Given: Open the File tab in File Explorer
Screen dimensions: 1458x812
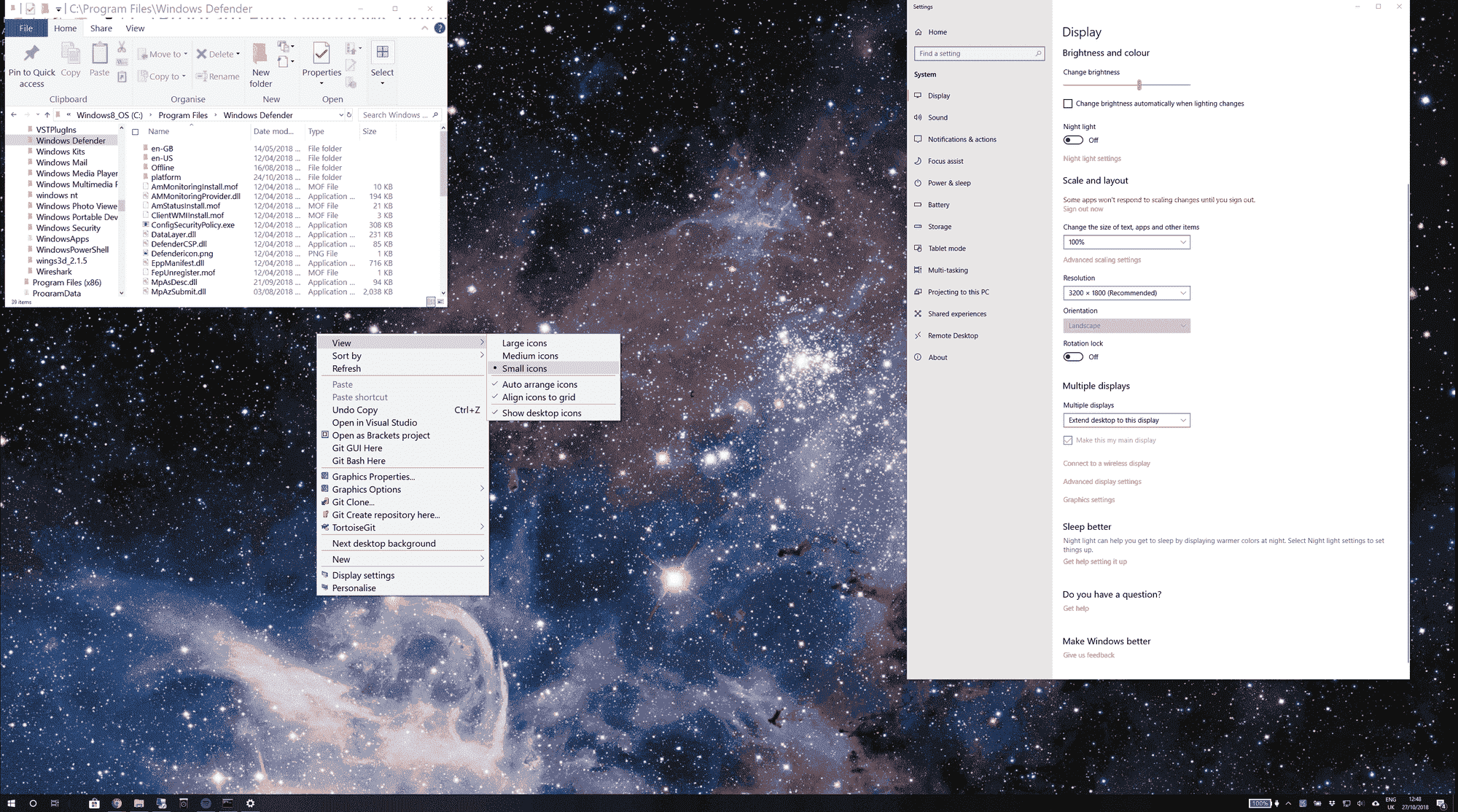Looking at the screenshot, I should 26,28.
